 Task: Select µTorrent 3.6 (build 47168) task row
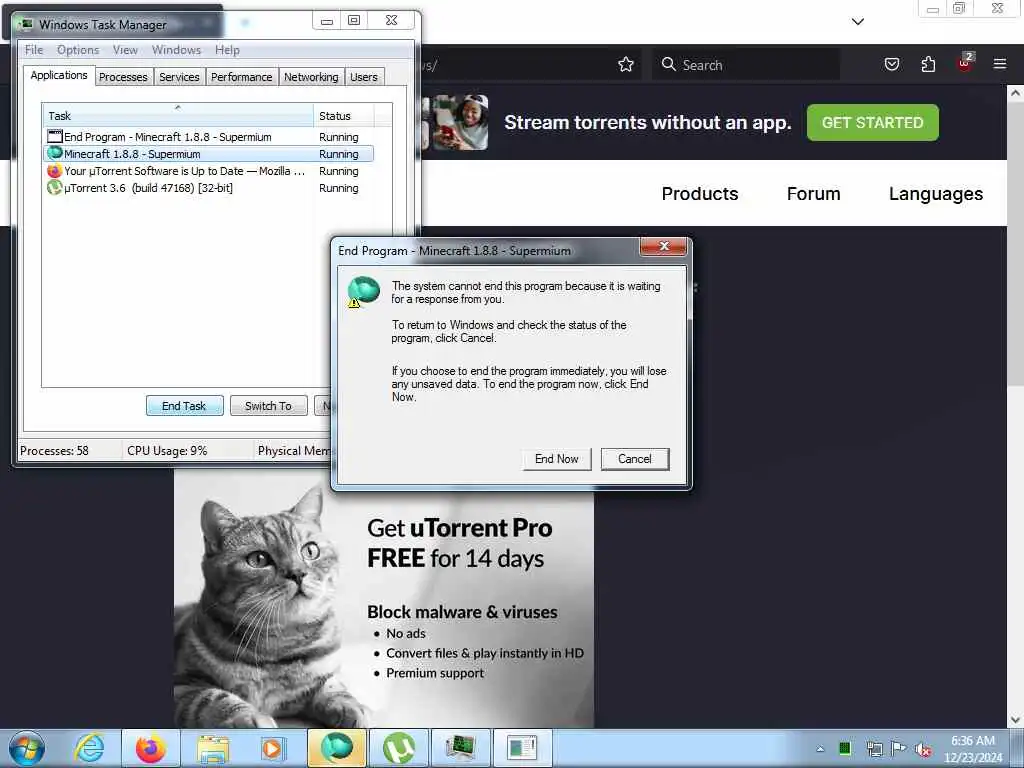click(x=209, y=188)
